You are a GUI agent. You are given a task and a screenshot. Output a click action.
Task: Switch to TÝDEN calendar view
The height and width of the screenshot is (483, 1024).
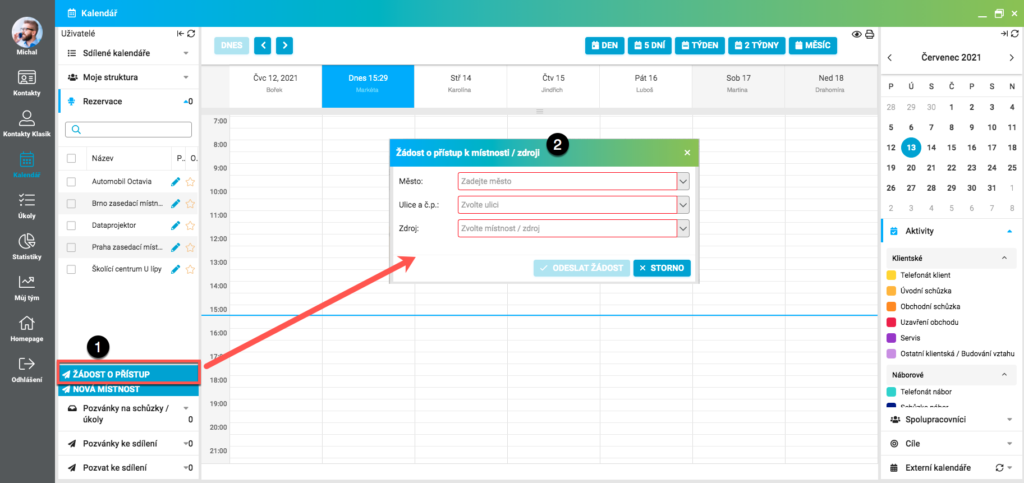pyautogui.click(x=699, y=46)
